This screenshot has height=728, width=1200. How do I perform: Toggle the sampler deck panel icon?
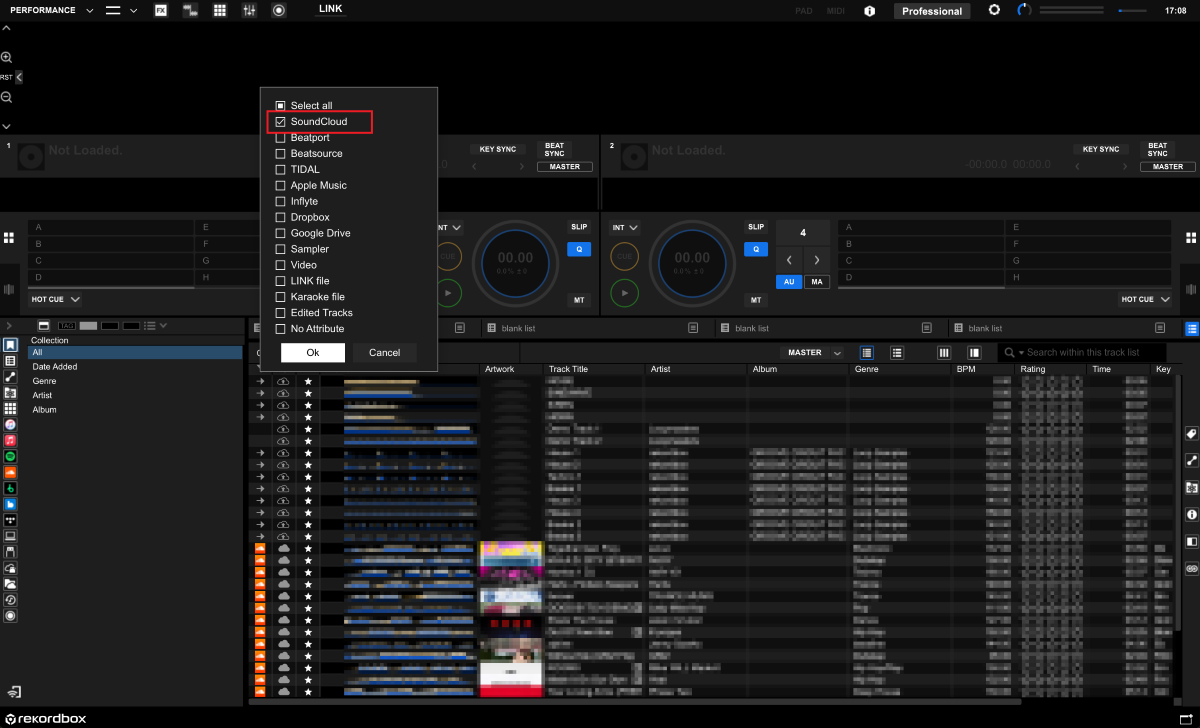(x=220, y=10)
